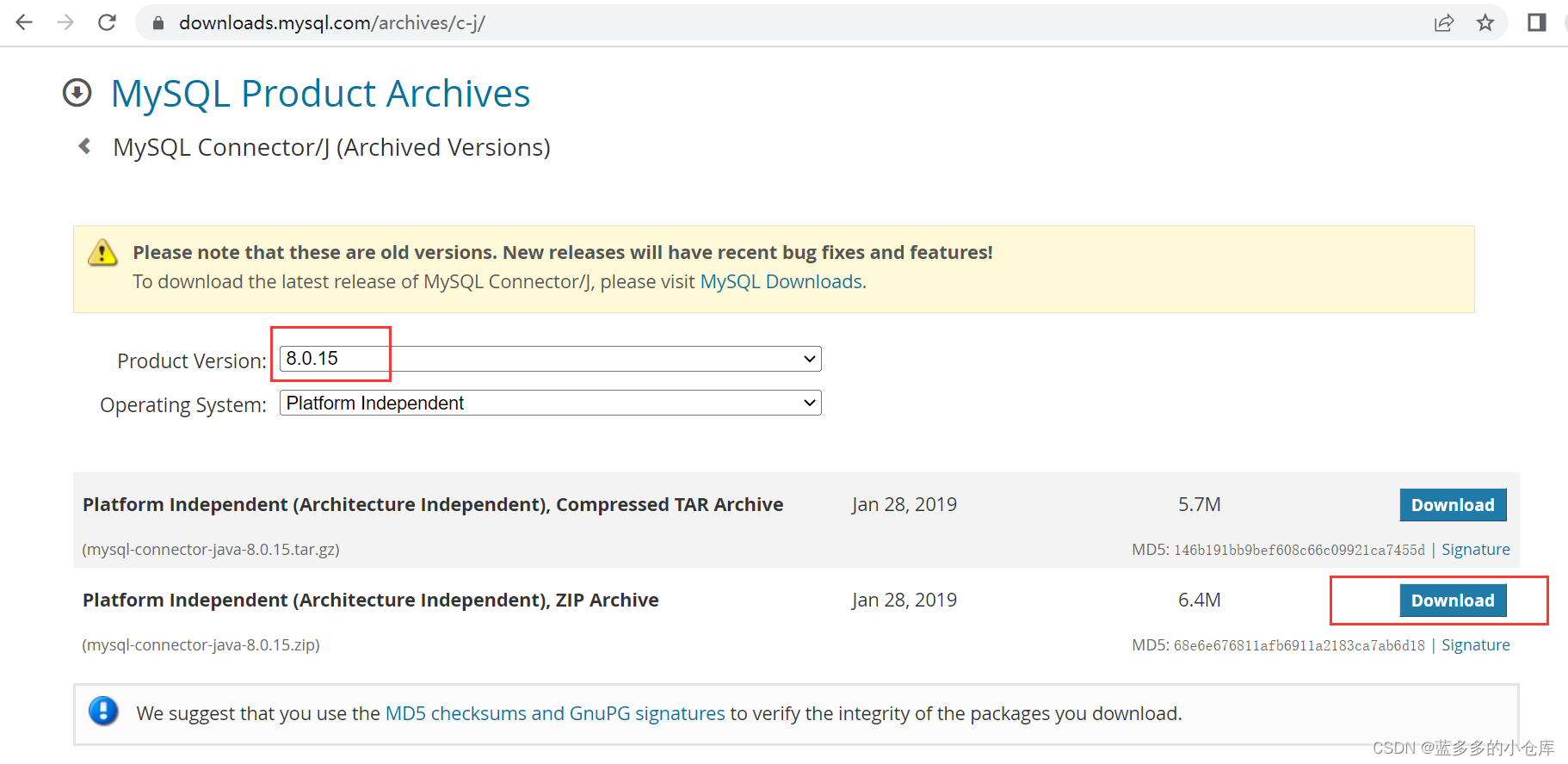
Task: Click the browser back arrow
Action: click(24, 22)
